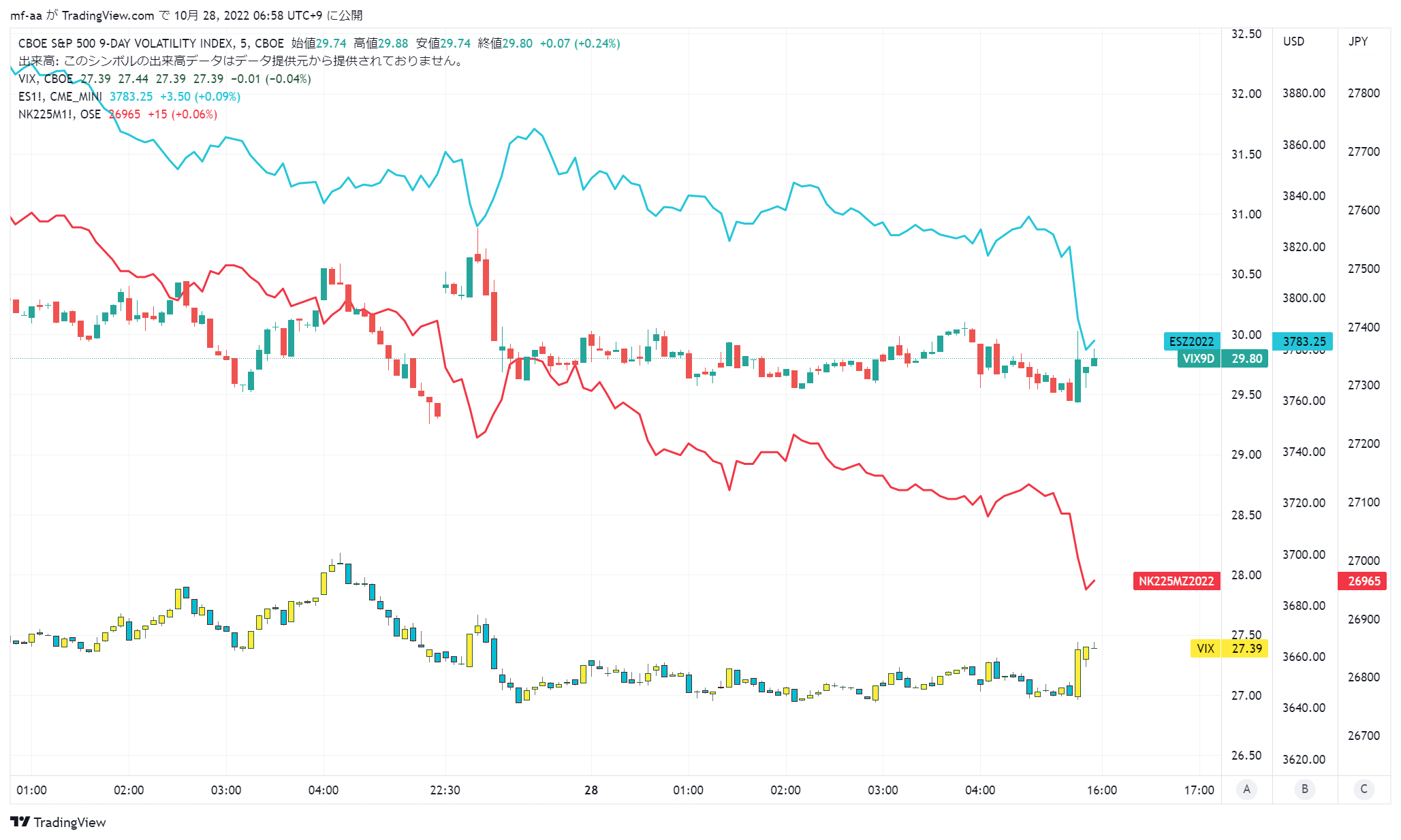Click the VIX9D series label

1198,359
